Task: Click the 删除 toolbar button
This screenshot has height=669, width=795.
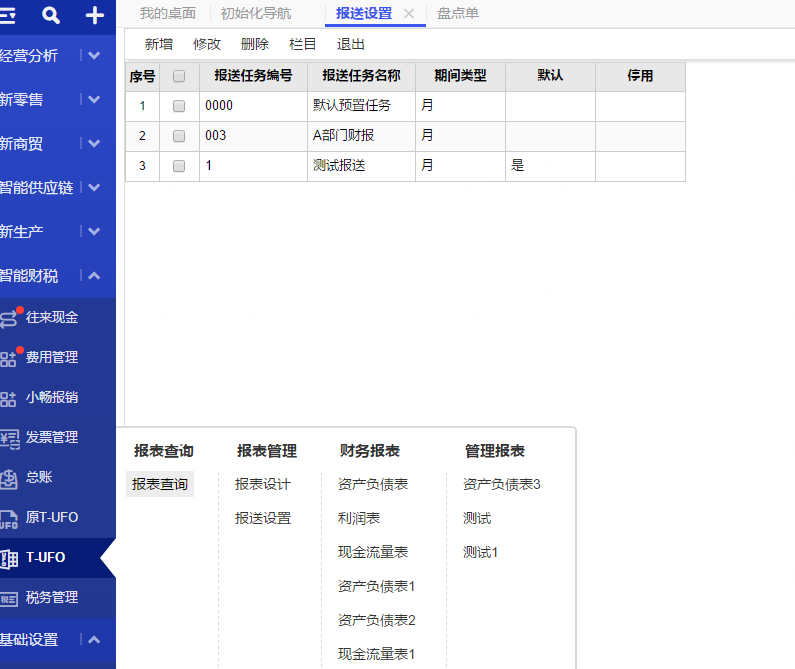Action: pos(255,44)
